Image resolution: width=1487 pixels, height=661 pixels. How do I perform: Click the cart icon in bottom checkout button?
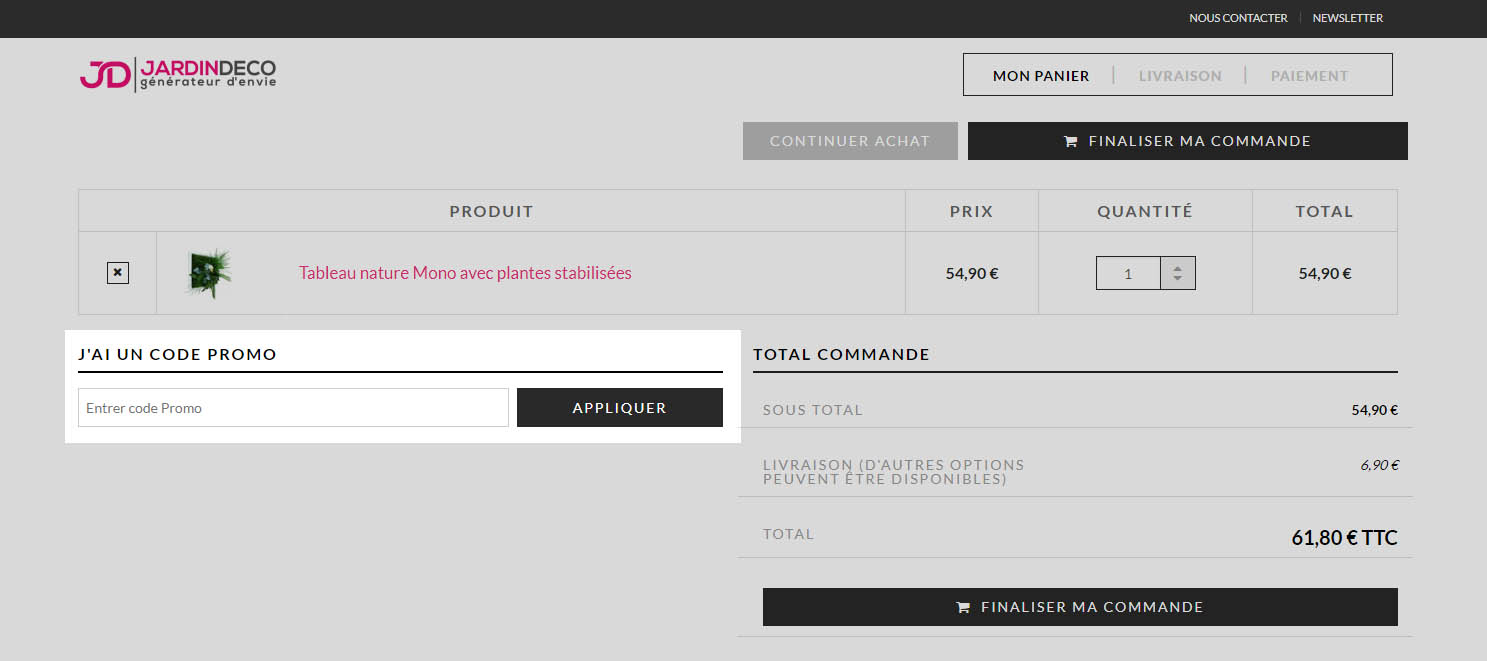(x=963, y=607)
